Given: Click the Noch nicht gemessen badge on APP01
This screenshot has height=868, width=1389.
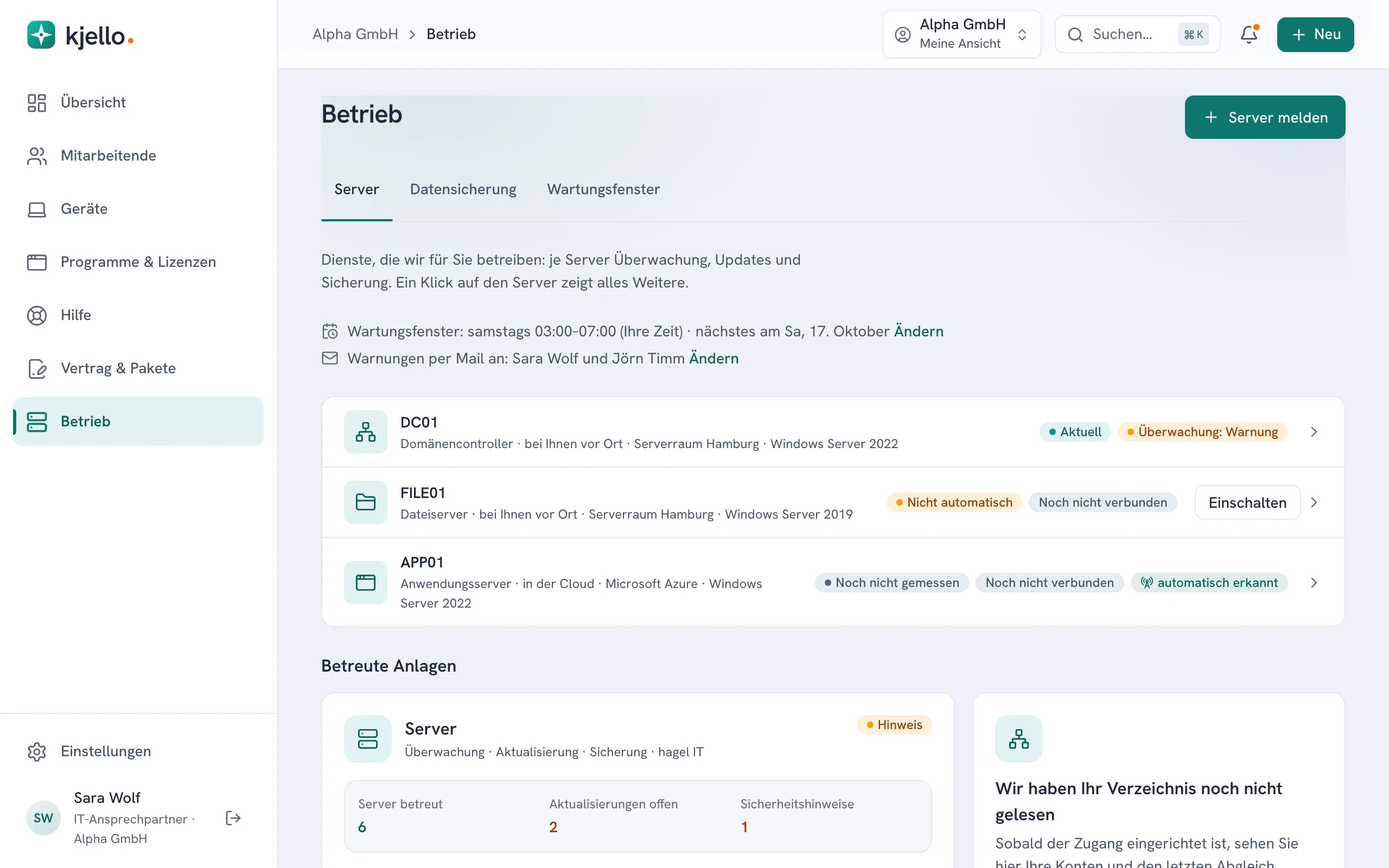Looking at the screenshot, I should click(891, 583).
